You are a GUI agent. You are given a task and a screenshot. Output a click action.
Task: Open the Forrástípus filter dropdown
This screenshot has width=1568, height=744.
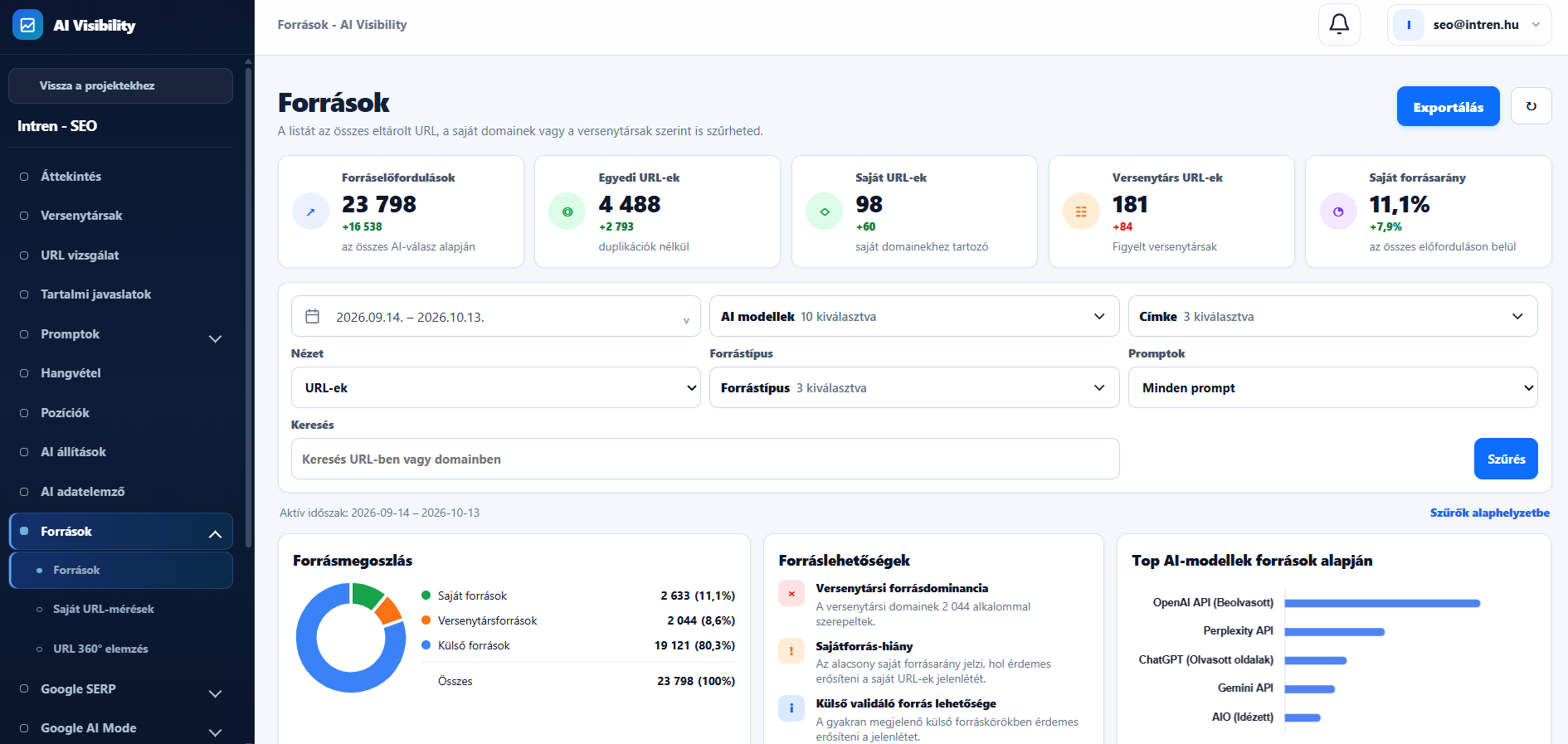pyautogui.click(x=914, y=387)
